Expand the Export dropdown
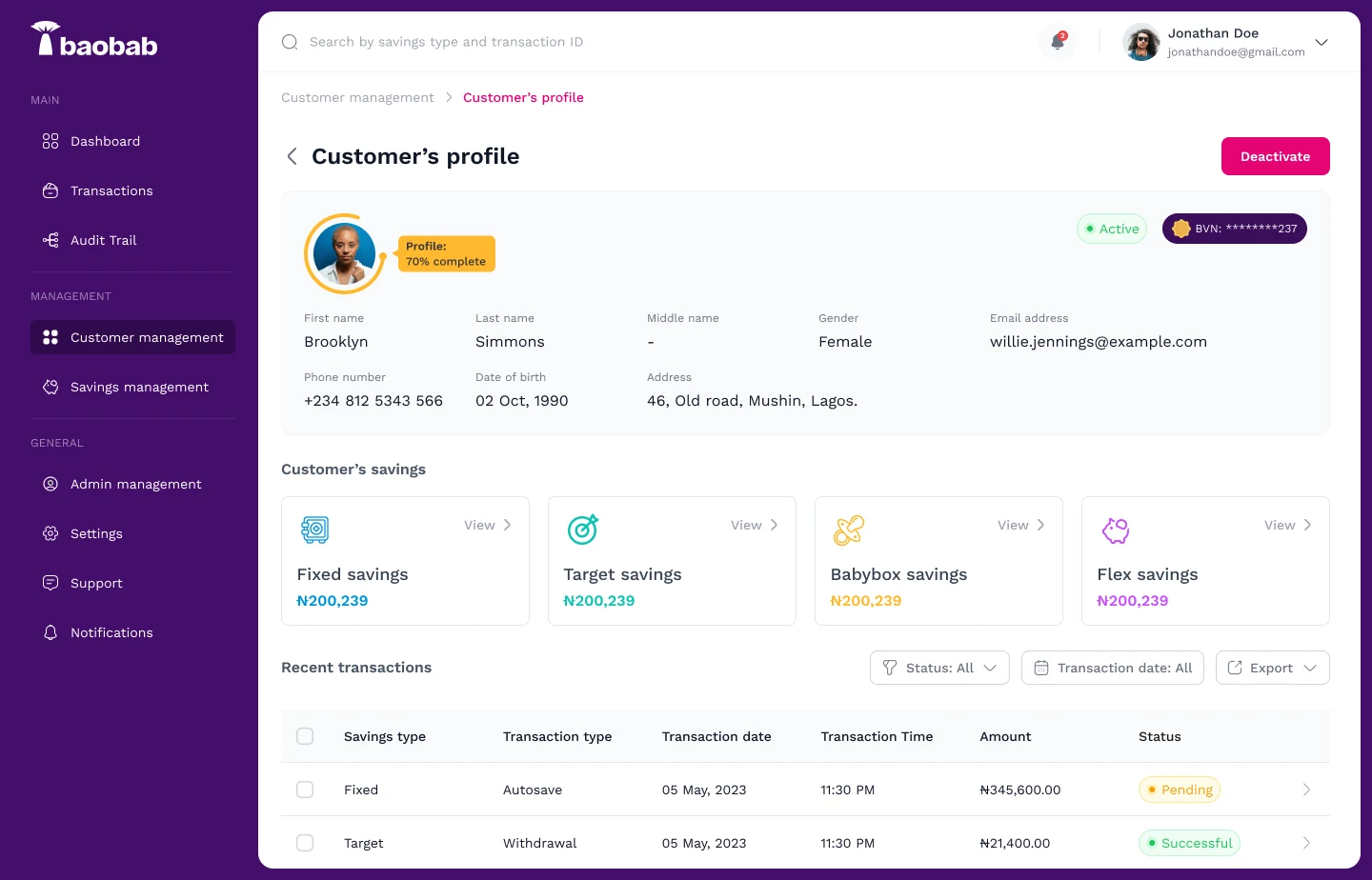This screenshot has height=880, width=1372. click(1273, 668)
